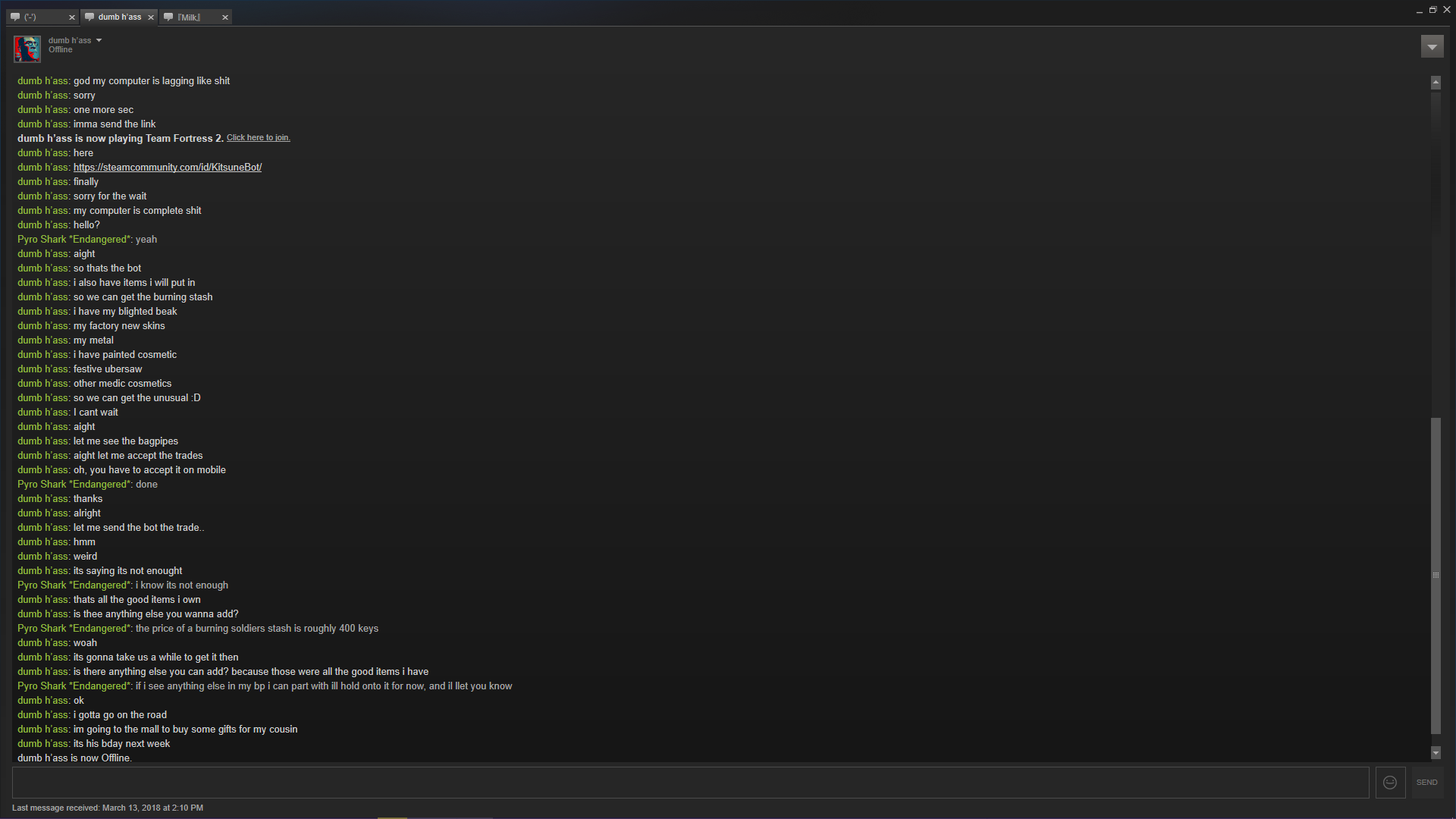Click chat bubble icon on first tab
Screen dimensions: 1456x819
(x=15, y=17)
